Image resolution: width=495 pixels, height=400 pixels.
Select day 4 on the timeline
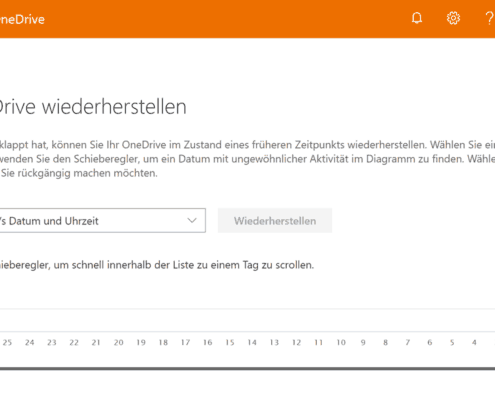474,342
